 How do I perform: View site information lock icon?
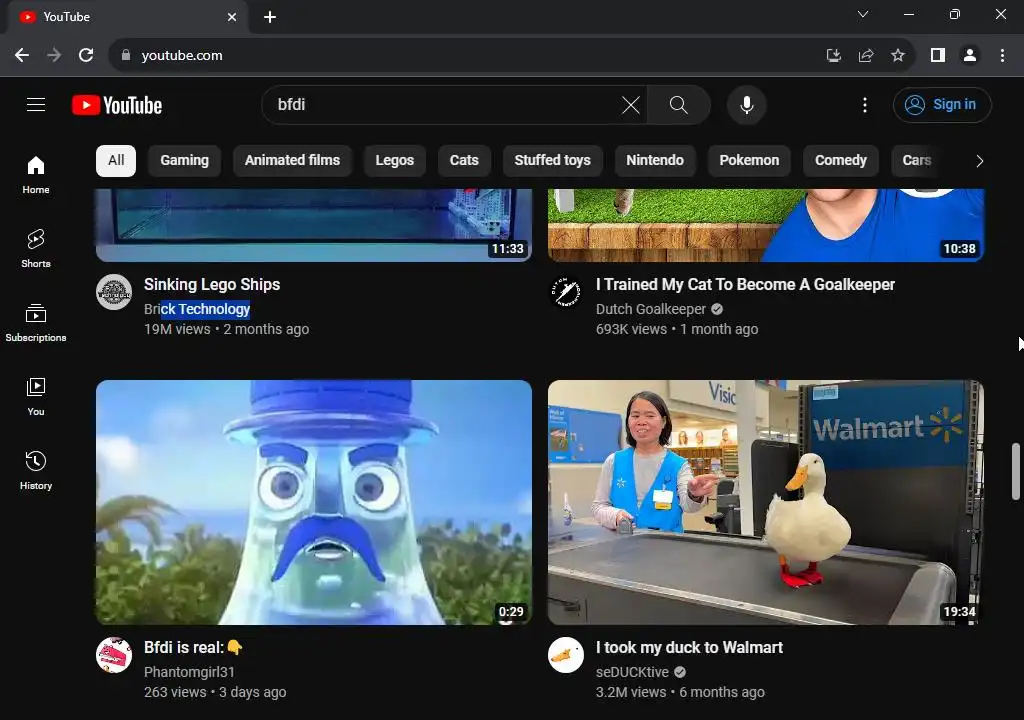[x=125, y=56]
